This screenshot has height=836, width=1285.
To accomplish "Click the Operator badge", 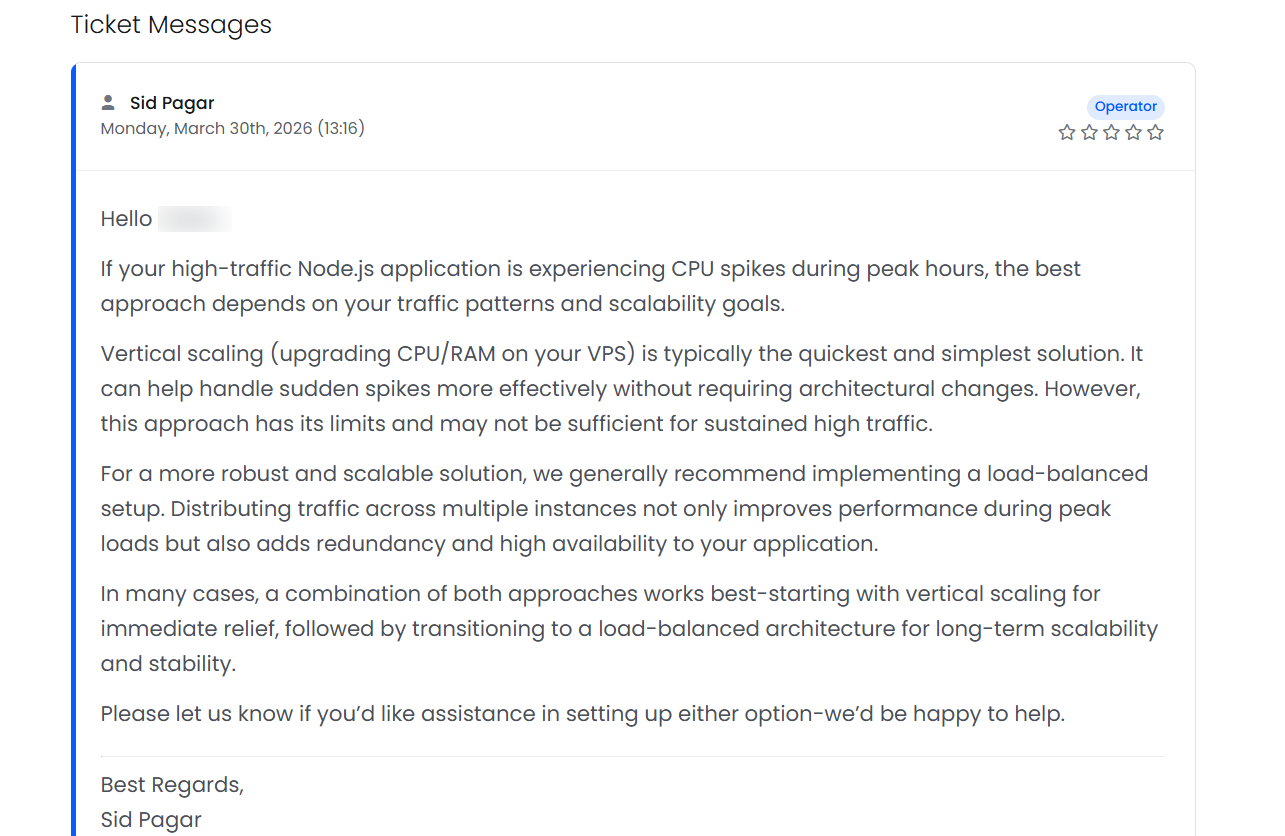I will click(x=1126, y=107).
